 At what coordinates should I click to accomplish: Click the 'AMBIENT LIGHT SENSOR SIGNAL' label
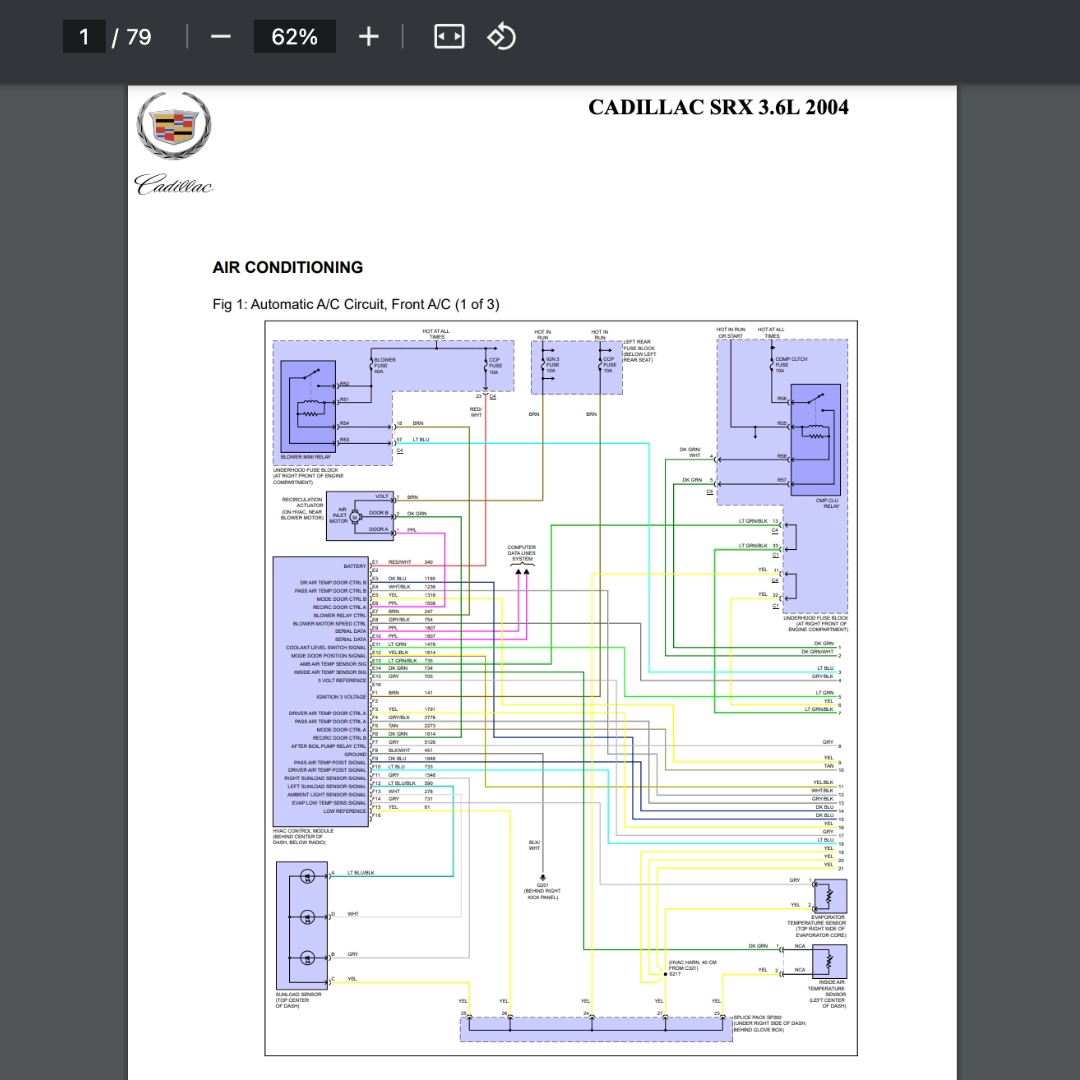(326, 795)
